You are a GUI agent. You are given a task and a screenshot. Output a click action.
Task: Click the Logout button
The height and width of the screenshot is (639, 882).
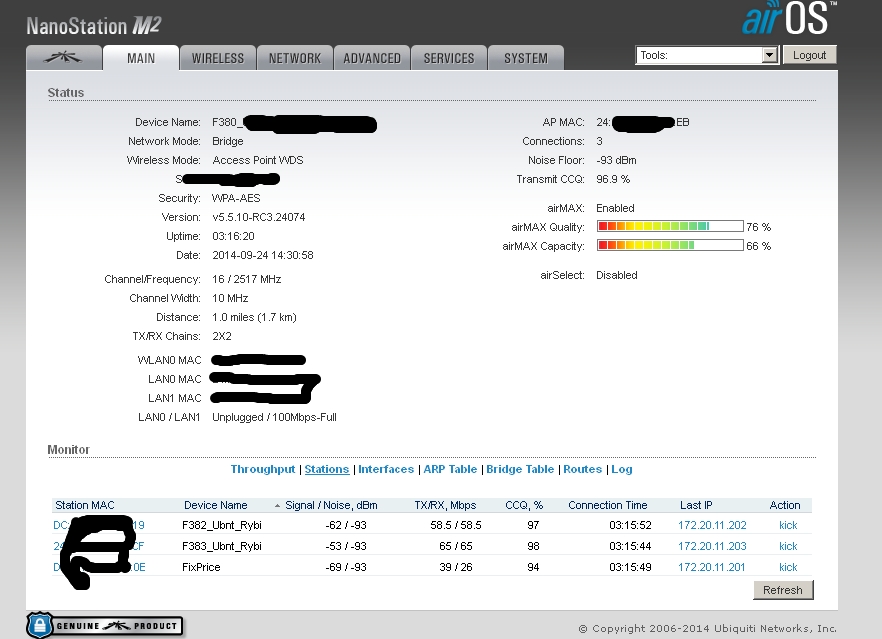click(x=809, y=55)
